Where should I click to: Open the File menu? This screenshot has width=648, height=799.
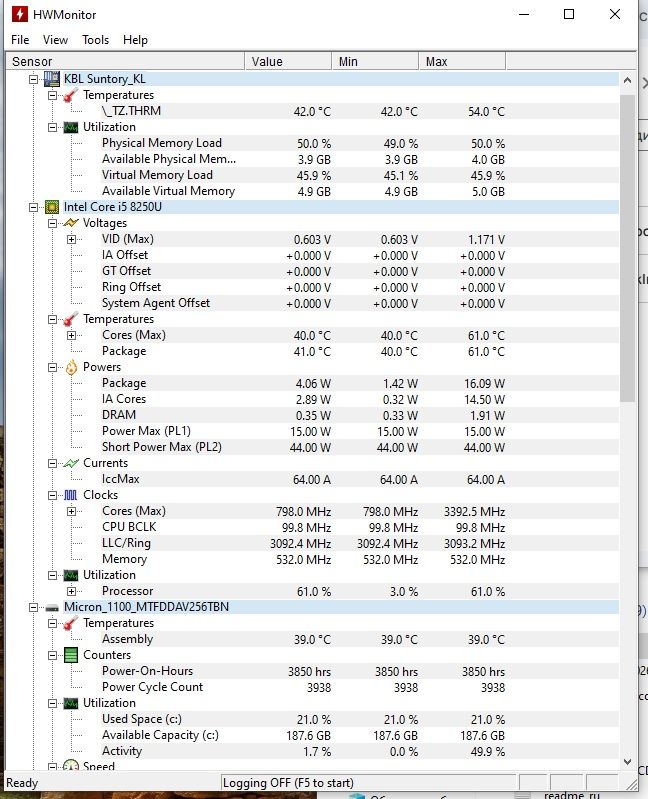(20, 40)
